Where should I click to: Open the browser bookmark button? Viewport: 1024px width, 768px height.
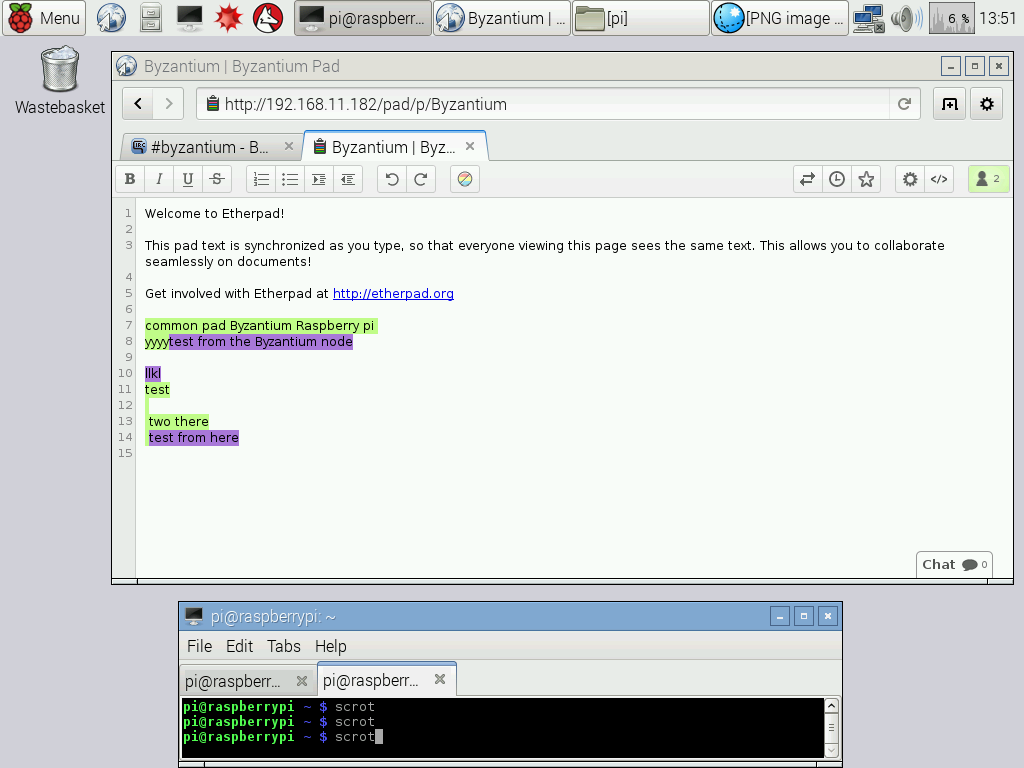[x=950, y=104]
